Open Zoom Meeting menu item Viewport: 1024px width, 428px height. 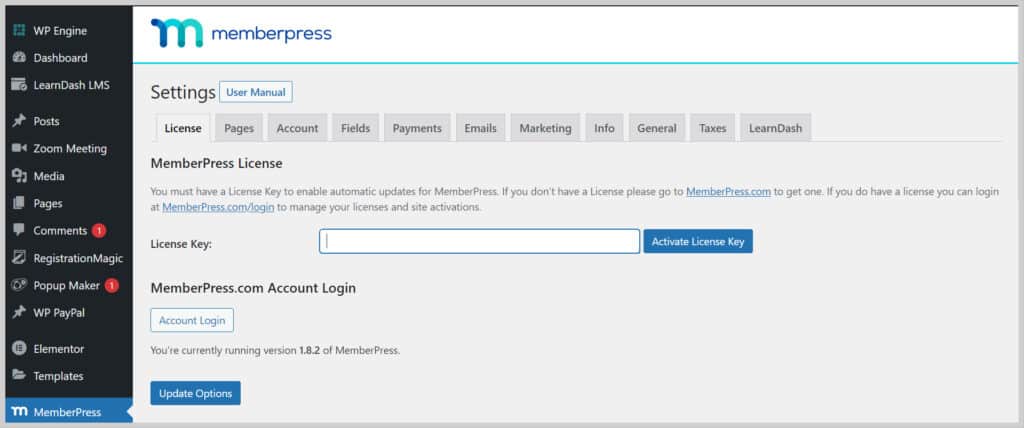coord(69,148)
